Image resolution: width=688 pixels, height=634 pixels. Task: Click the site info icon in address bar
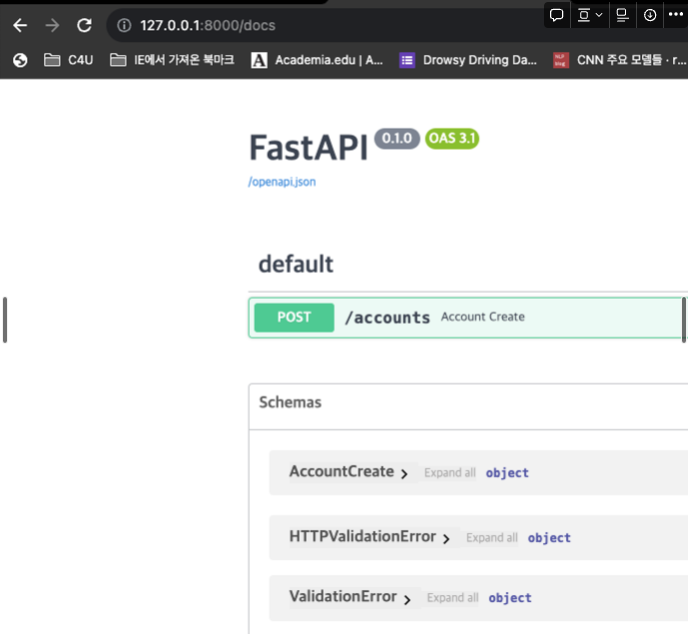pyautogui.click(x=124, y=25)
